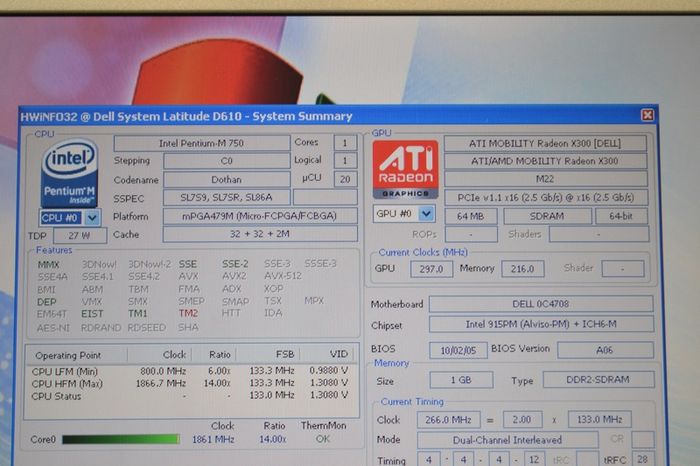The height and width of the screenshot is (466, 700).
Task: Click the Operating Point column header
Action: coord(76,355)
